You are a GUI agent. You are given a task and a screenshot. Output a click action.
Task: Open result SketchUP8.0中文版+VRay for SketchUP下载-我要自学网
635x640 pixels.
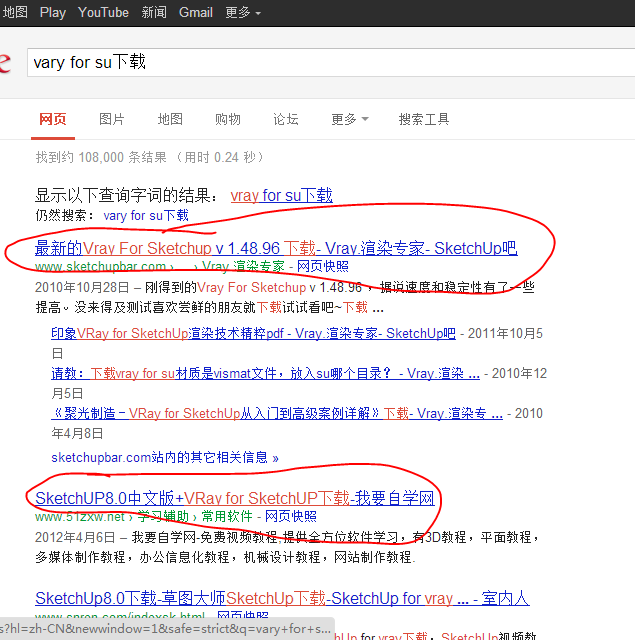pos(235,498)
